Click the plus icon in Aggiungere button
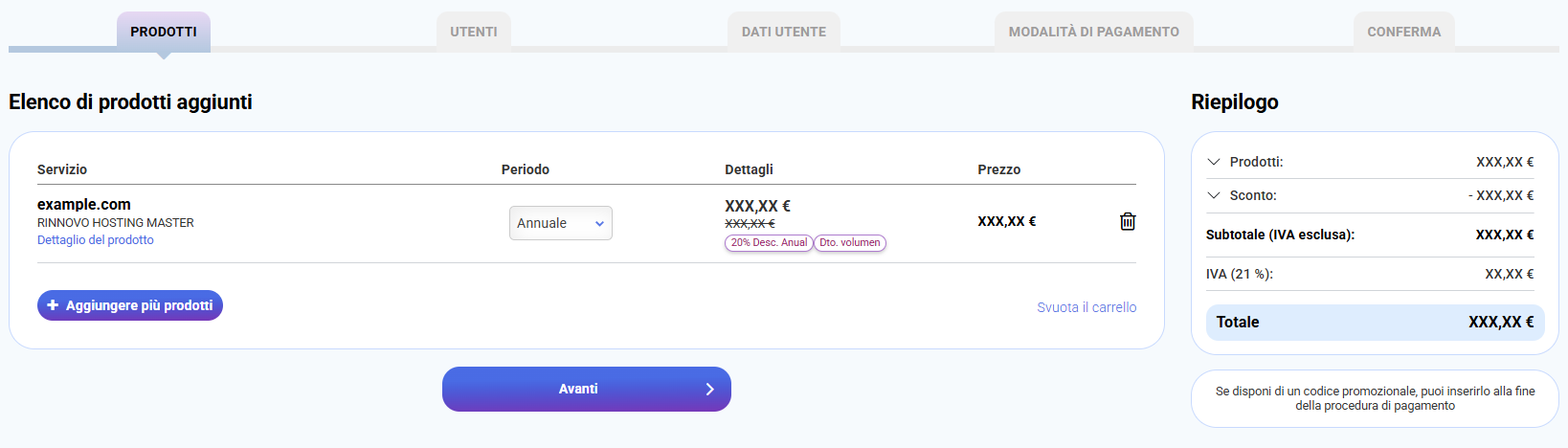Screen dimensions: 1568x448 pyautogui.click(x=53, y=305)
